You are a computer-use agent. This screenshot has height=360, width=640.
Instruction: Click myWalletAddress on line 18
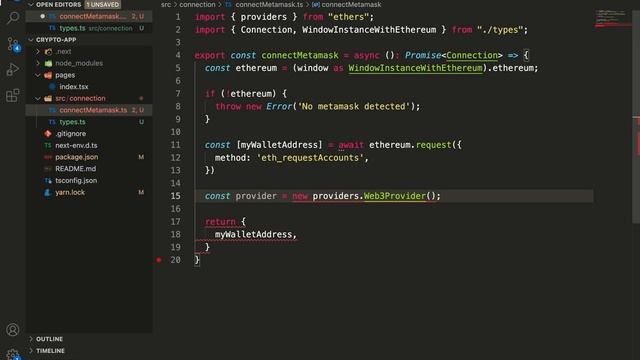(x=253, y=234)
